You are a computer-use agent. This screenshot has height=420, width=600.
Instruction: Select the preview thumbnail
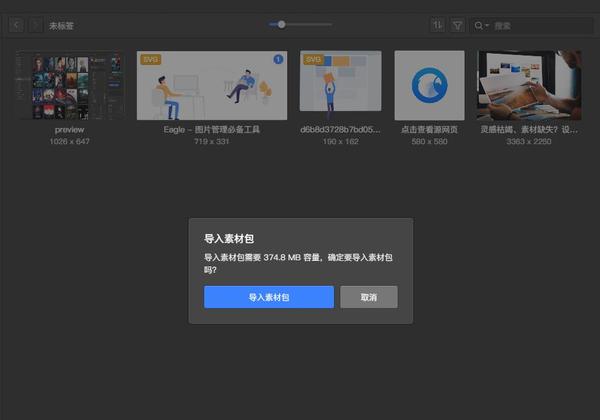69,85
